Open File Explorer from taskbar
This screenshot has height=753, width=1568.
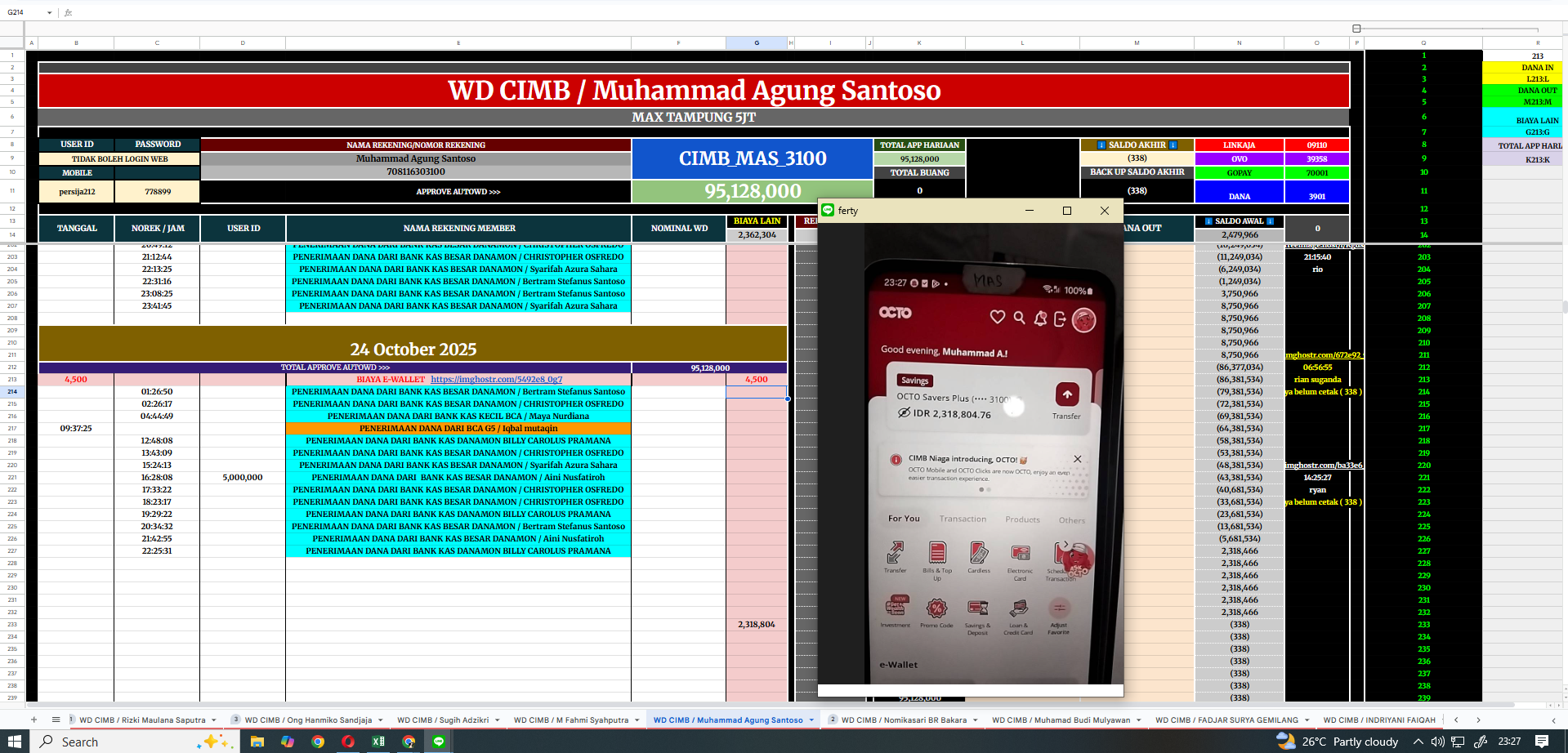pyautogui.click(x=257, y=742)
